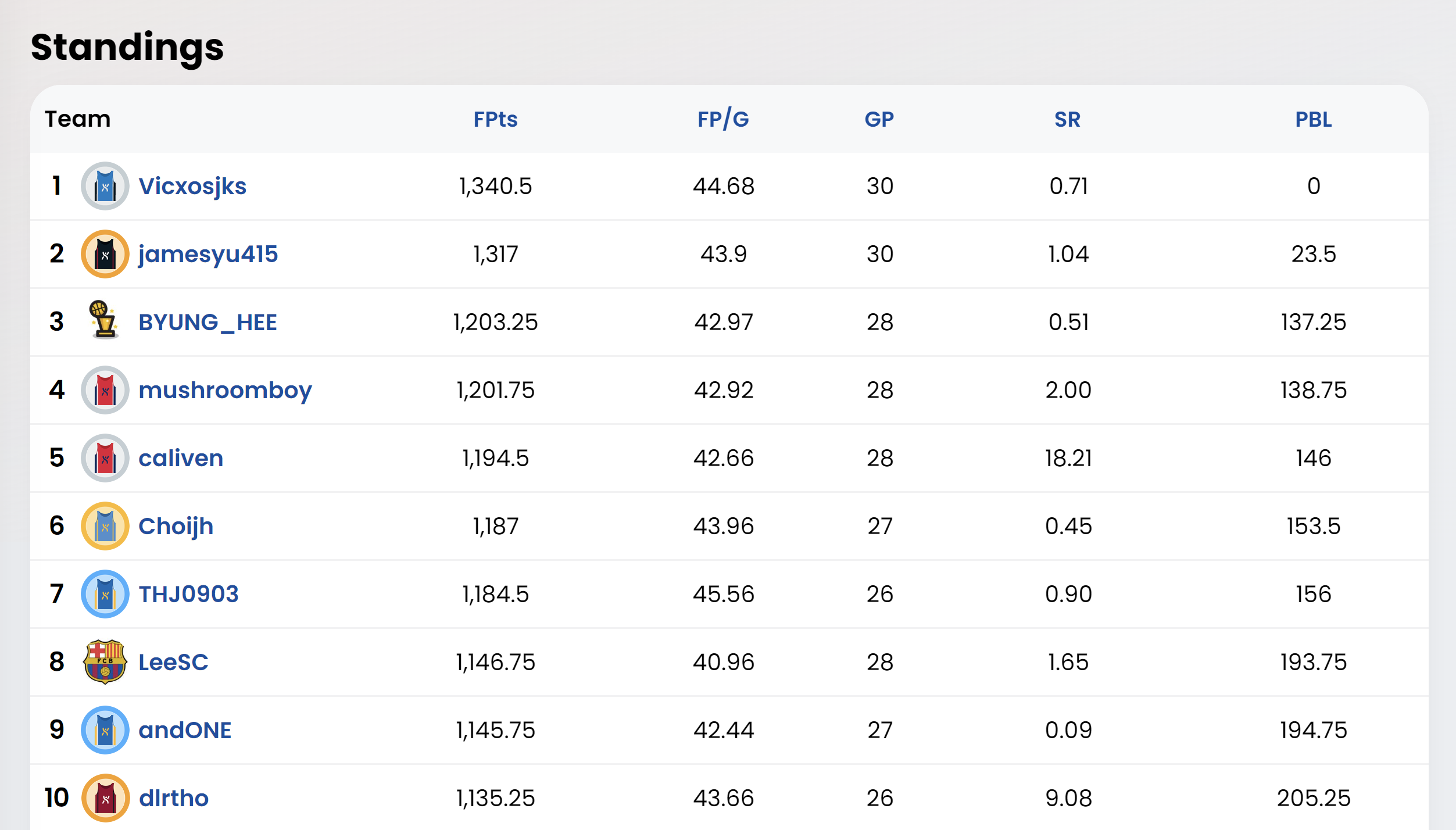1456x830 pixels.
Task: Open jamesyu415 team name link
Action: pyautogui.click(x=208, y=254)
